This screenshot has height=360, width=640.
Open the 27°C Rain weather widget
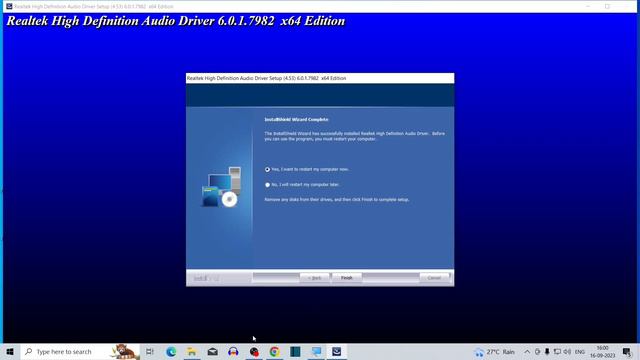(x=495, y=351)
